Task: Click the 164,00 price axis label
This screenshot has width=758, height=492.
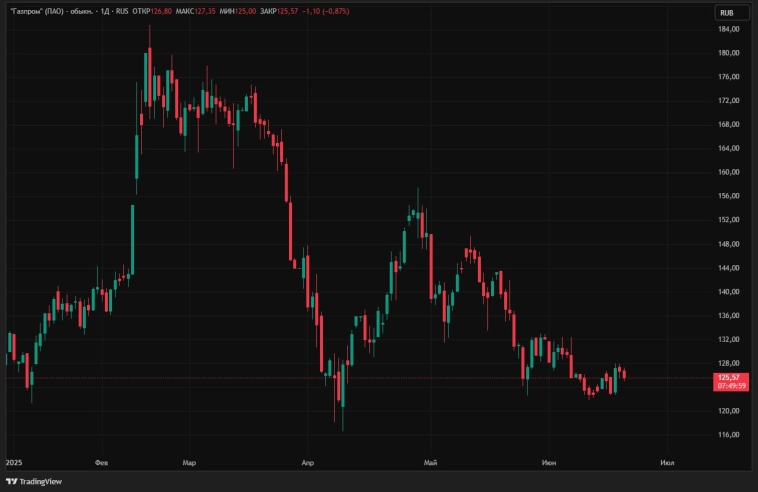Action: coord(729,148)
